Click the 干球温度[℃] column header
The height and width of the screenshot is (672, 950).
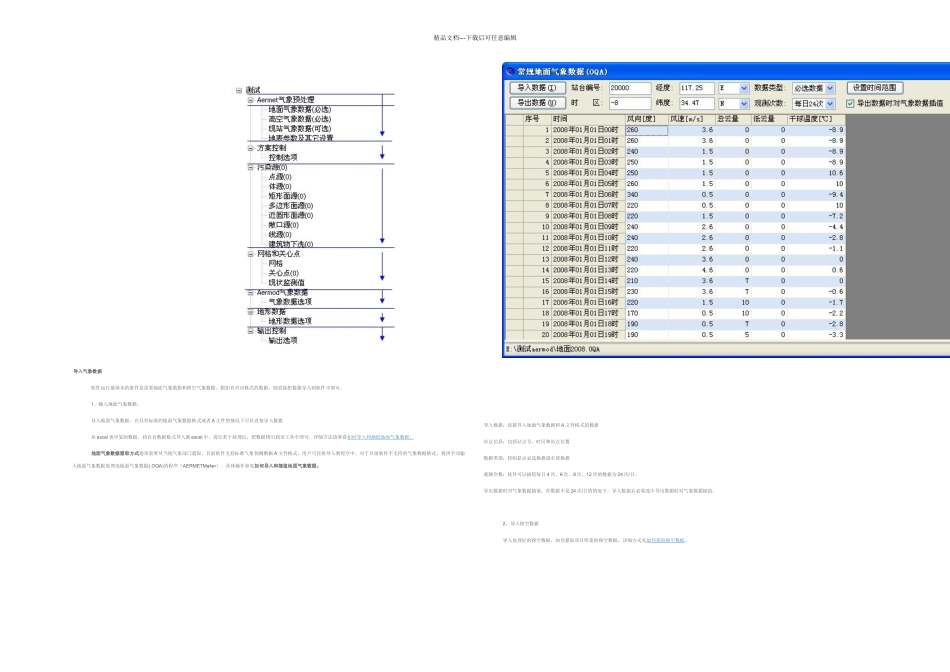pos(816,119)
